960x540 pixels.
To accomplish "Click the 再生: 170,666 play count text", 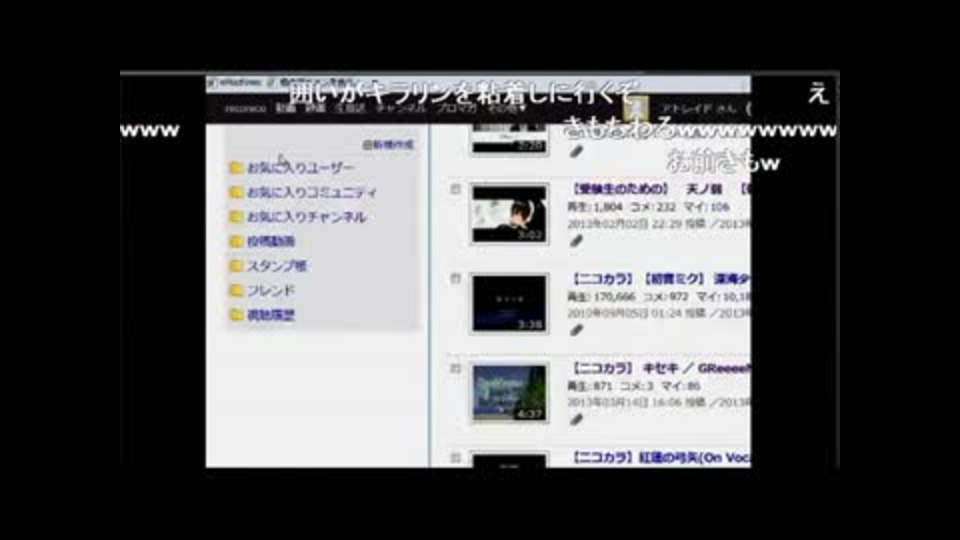I will pos(601,297).
